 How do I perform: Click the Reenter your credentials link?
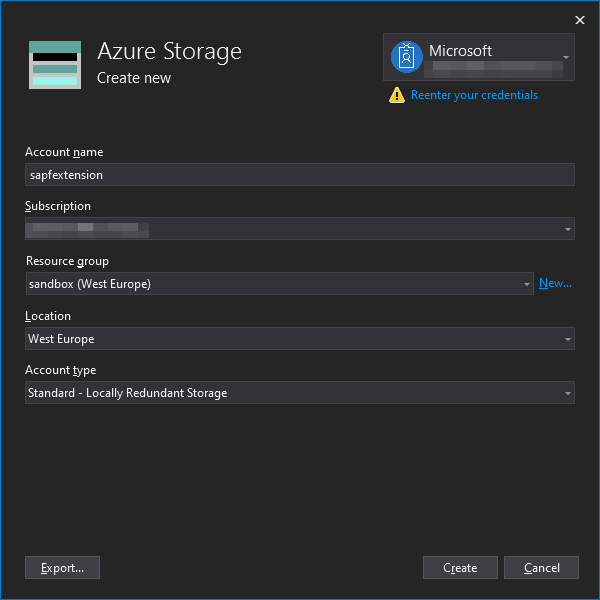[x=474, y=95]
